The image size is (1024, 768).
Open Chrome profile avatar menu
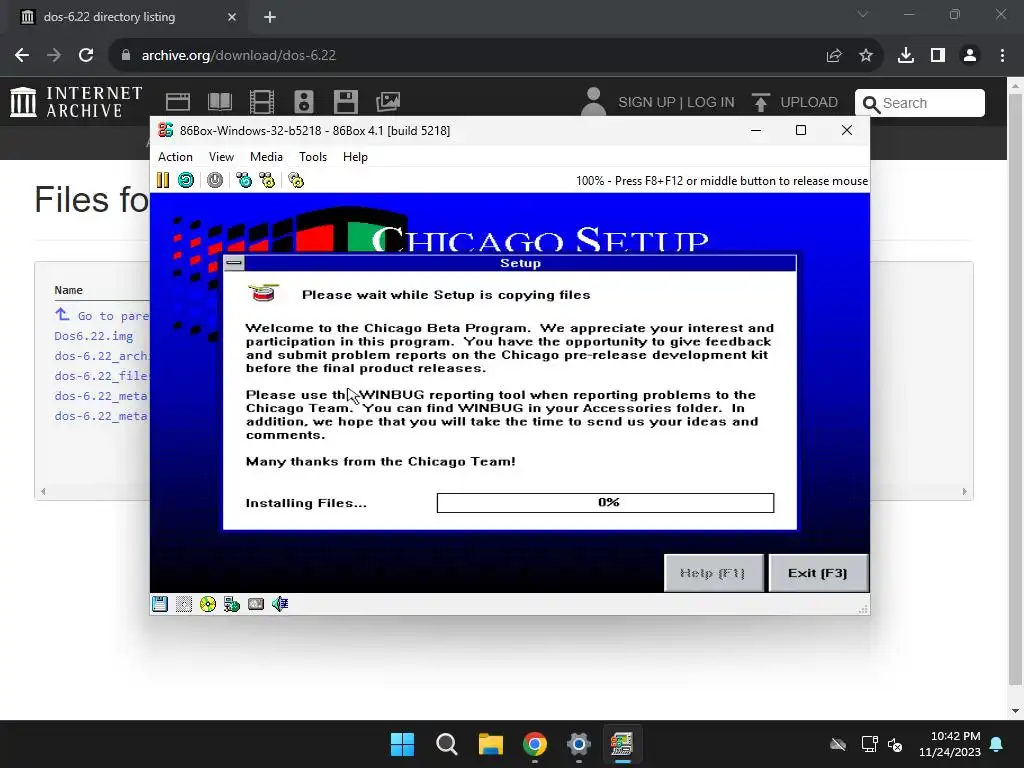pos(970,56)
